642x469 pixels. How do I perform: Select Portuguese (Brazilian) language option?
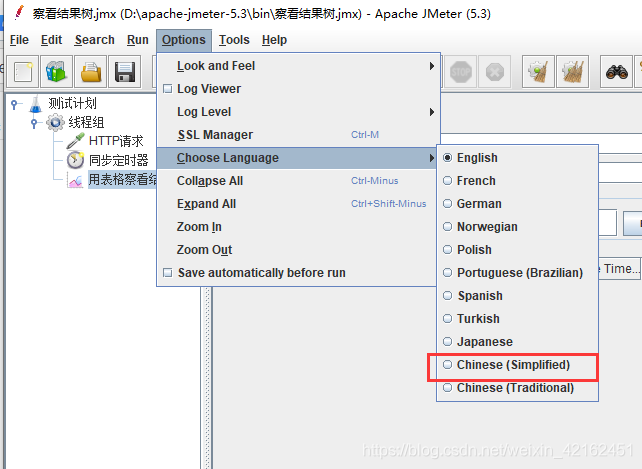[x=517, y=272]
